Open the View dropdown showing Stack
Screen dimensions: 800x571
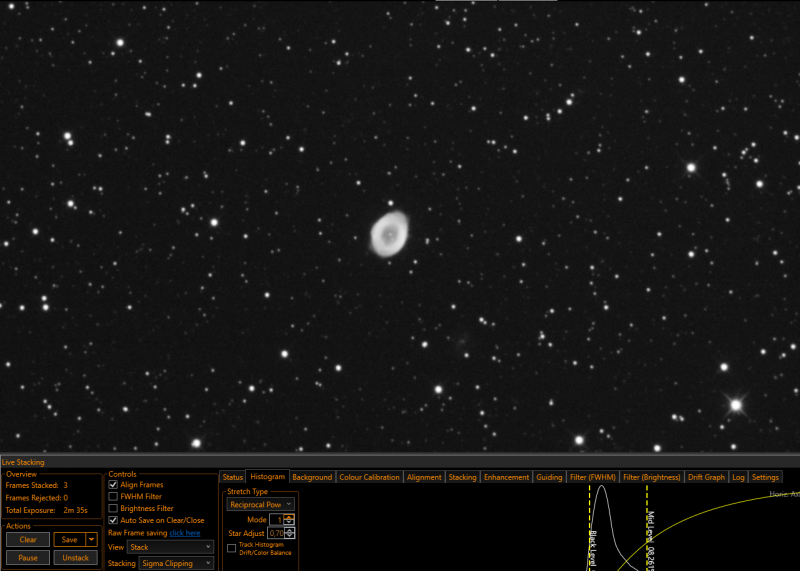coord(170,547)
